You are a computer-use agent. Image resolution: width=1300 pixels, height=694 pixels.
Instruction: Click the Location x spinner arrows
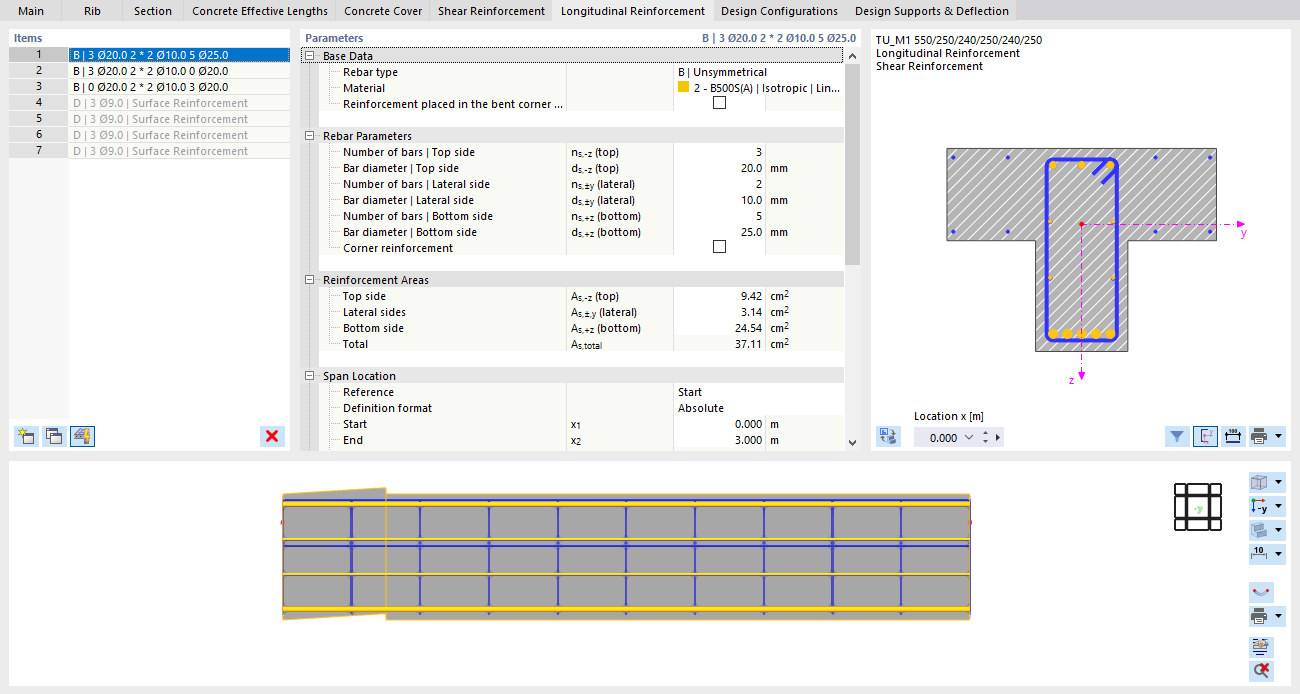[986, 438]
